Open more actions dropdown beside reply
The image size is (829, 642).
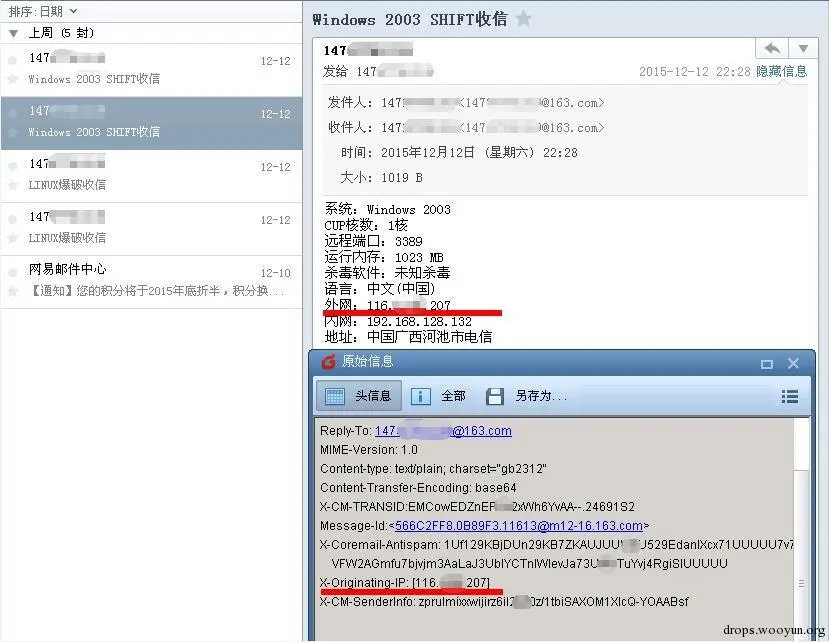(x=803, y=49)
